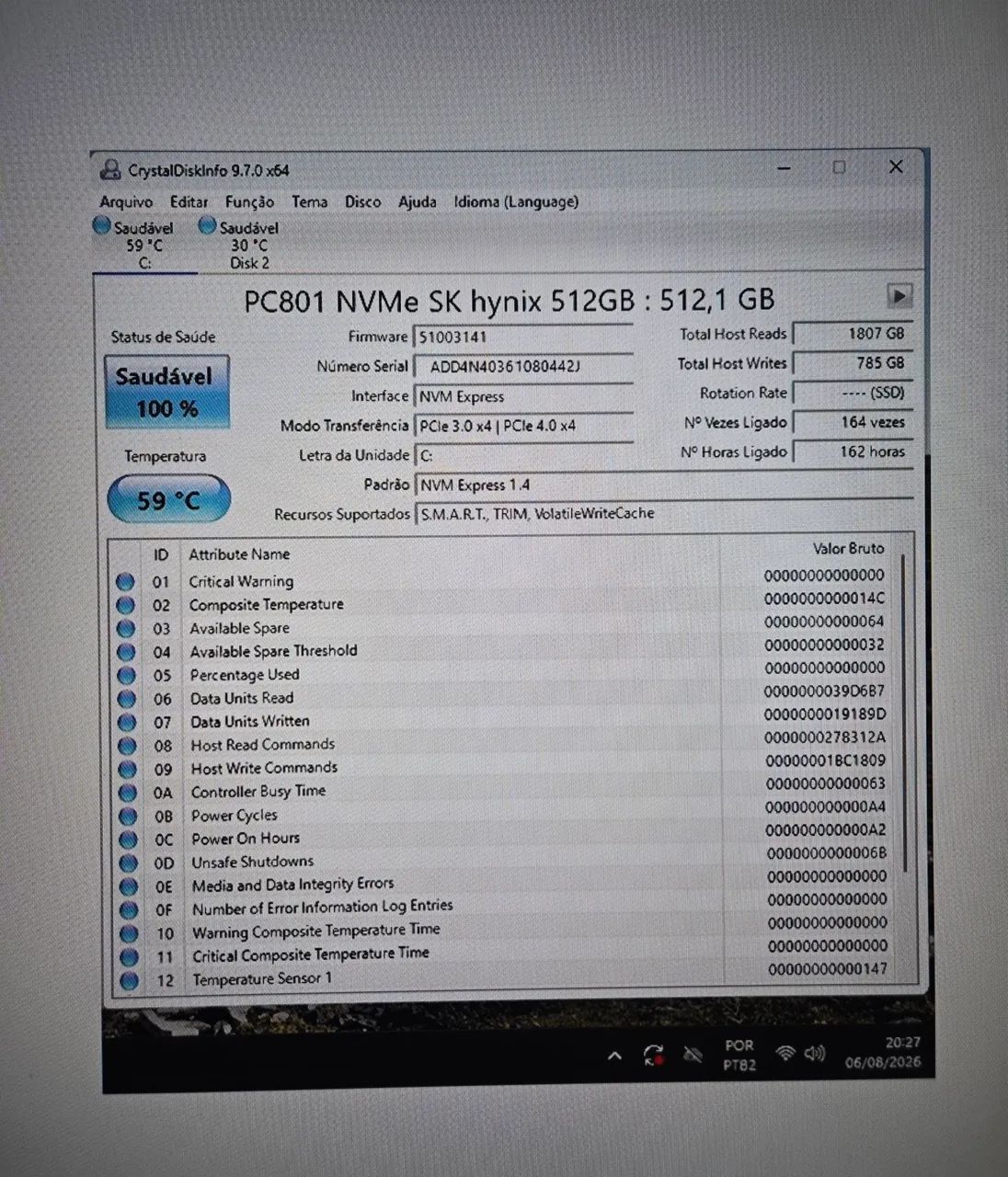Image resolution: width=1008 pixels, height=1177 pixels.
Task: Click the status icon for Controller Busy Time
Action: [x=128, y=794]
